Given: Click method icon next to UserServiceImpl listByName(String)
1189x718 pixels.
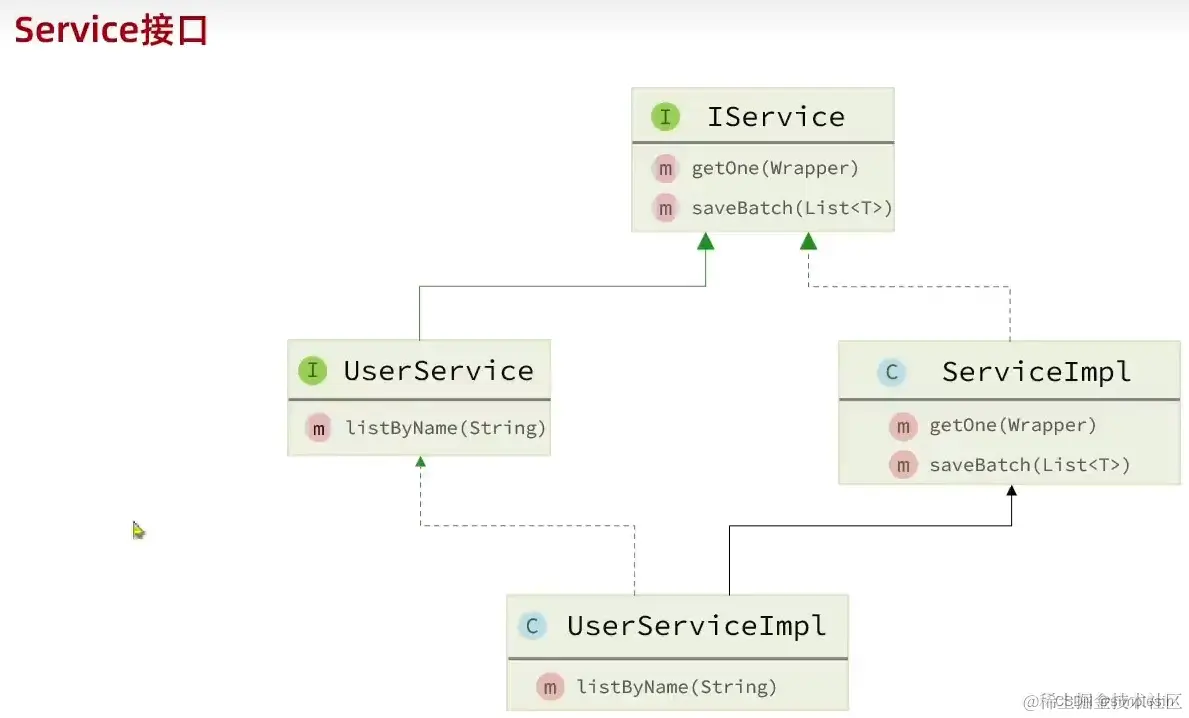Looking at the screenshot, I should pyautogui.click(x=550, y=687).
